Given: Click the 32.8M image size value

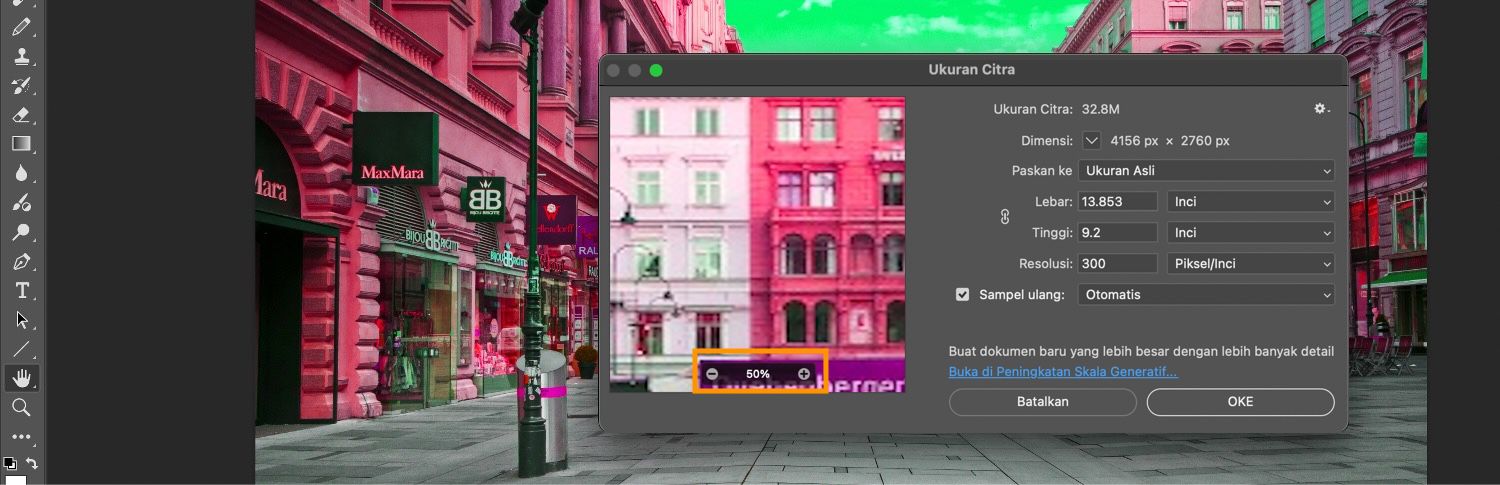Looking at the screenshot, I should pos(1101,109).
